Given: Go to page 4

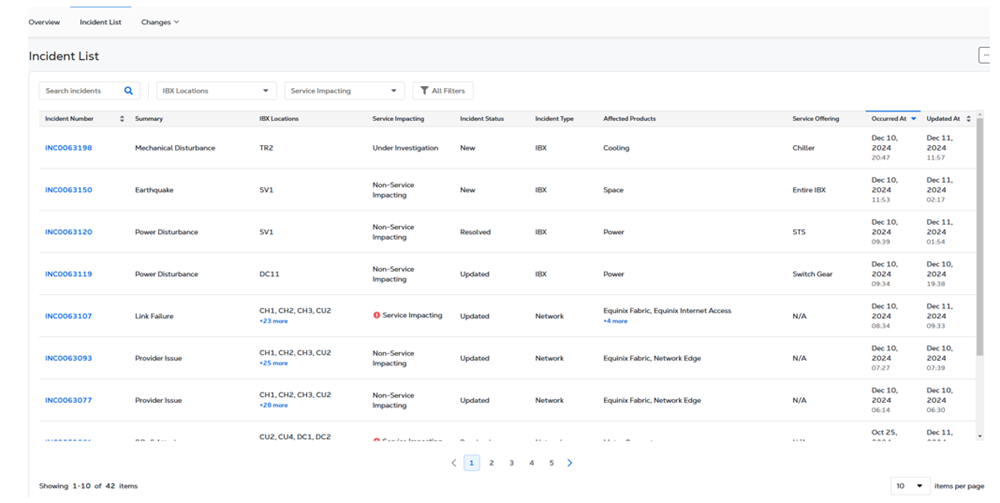Looking at the screenshot, I should click(x=531, y=463).
